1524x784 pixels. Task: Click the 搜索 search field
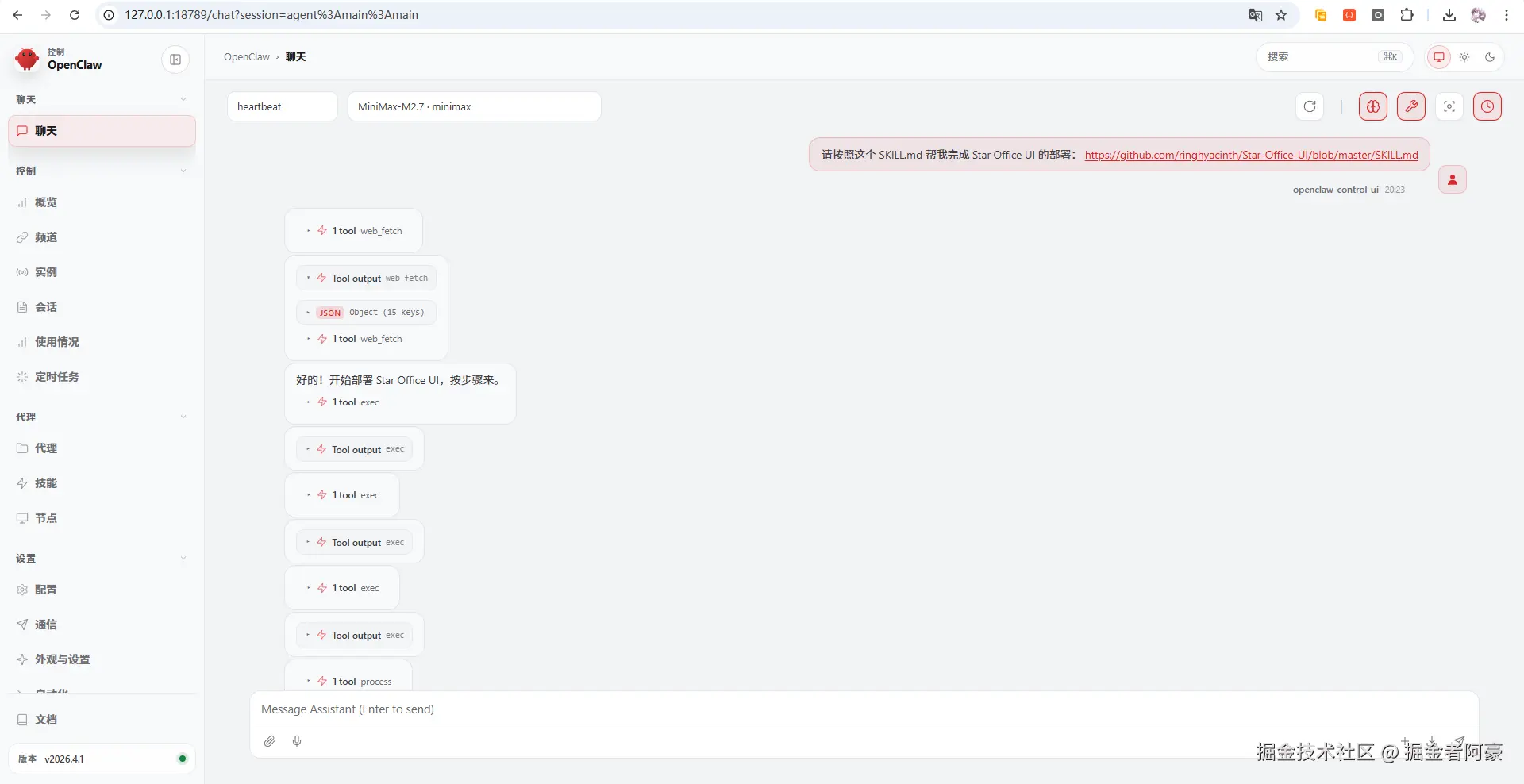[1335, 57]
